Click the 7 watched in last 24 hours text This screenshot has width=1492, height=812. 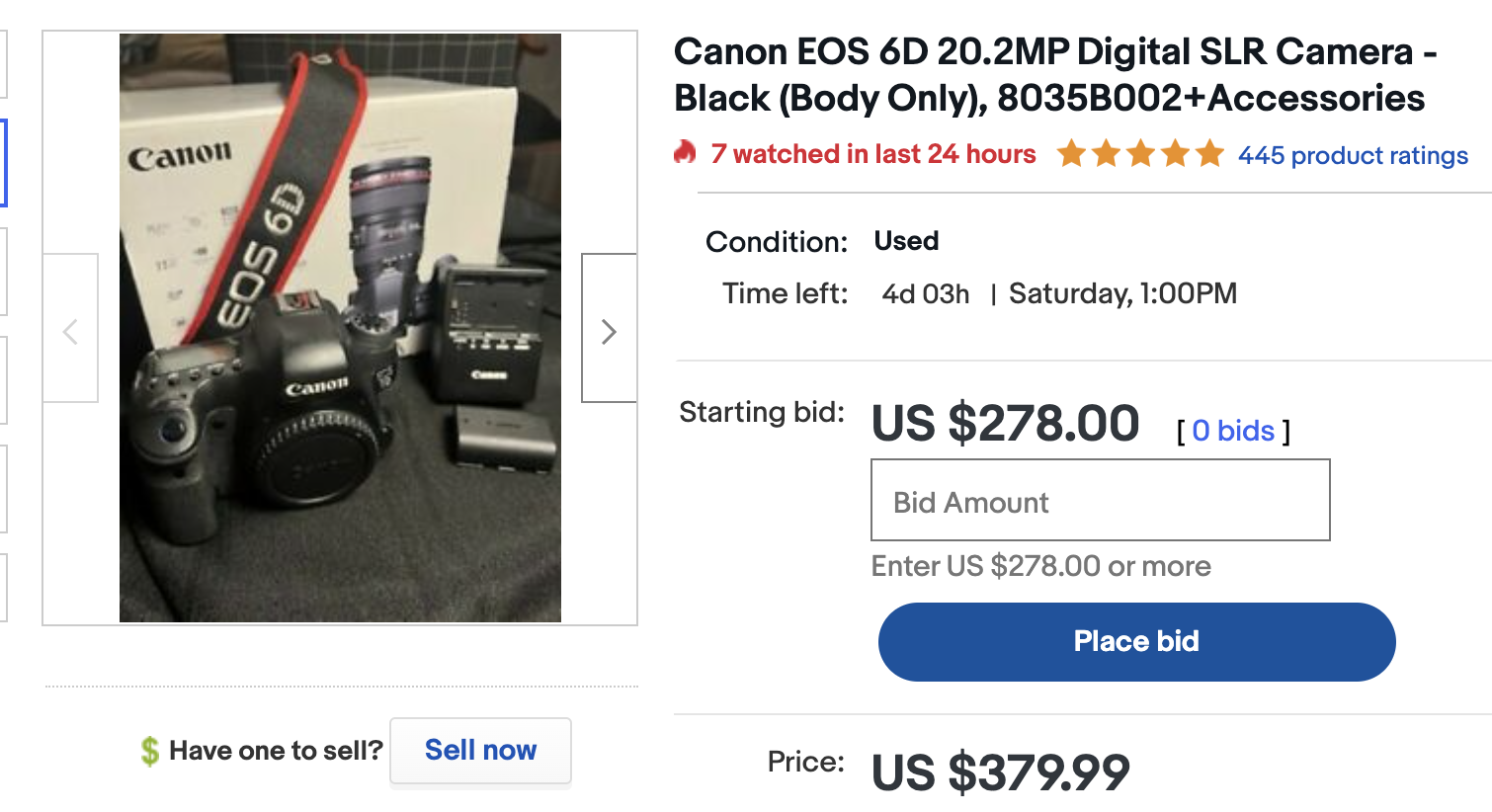(x=873, y=154)
